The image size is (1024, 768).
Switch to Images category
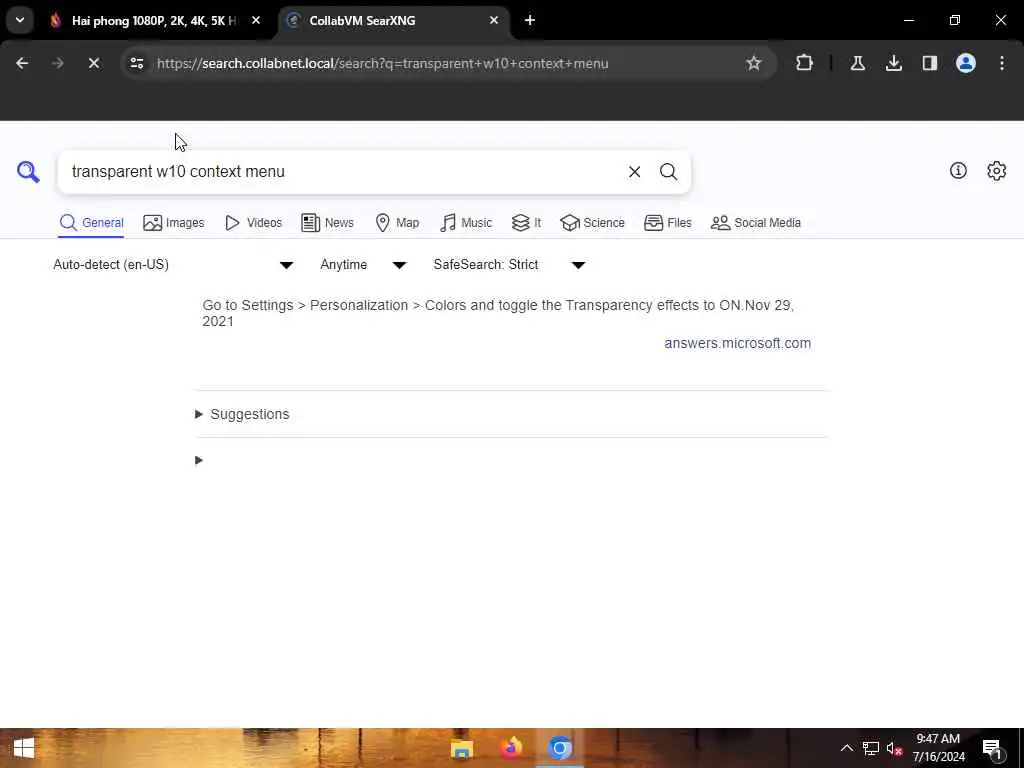(174, 223)
